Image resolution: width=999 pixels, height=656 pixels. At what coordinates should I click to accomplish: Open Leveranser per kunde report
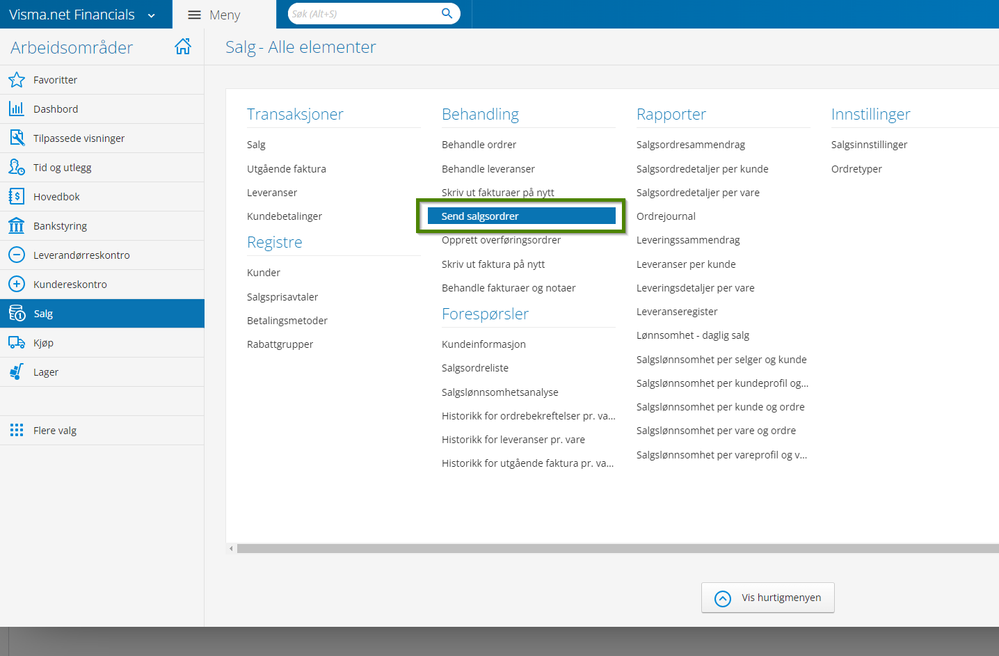pyautogui.click(x=686, y=264)
